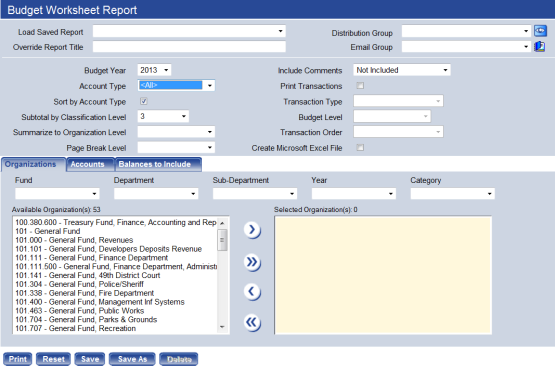The height and width of the screenshot is (369, 555).
Task: Click the Print button
Action: (18, 359)
